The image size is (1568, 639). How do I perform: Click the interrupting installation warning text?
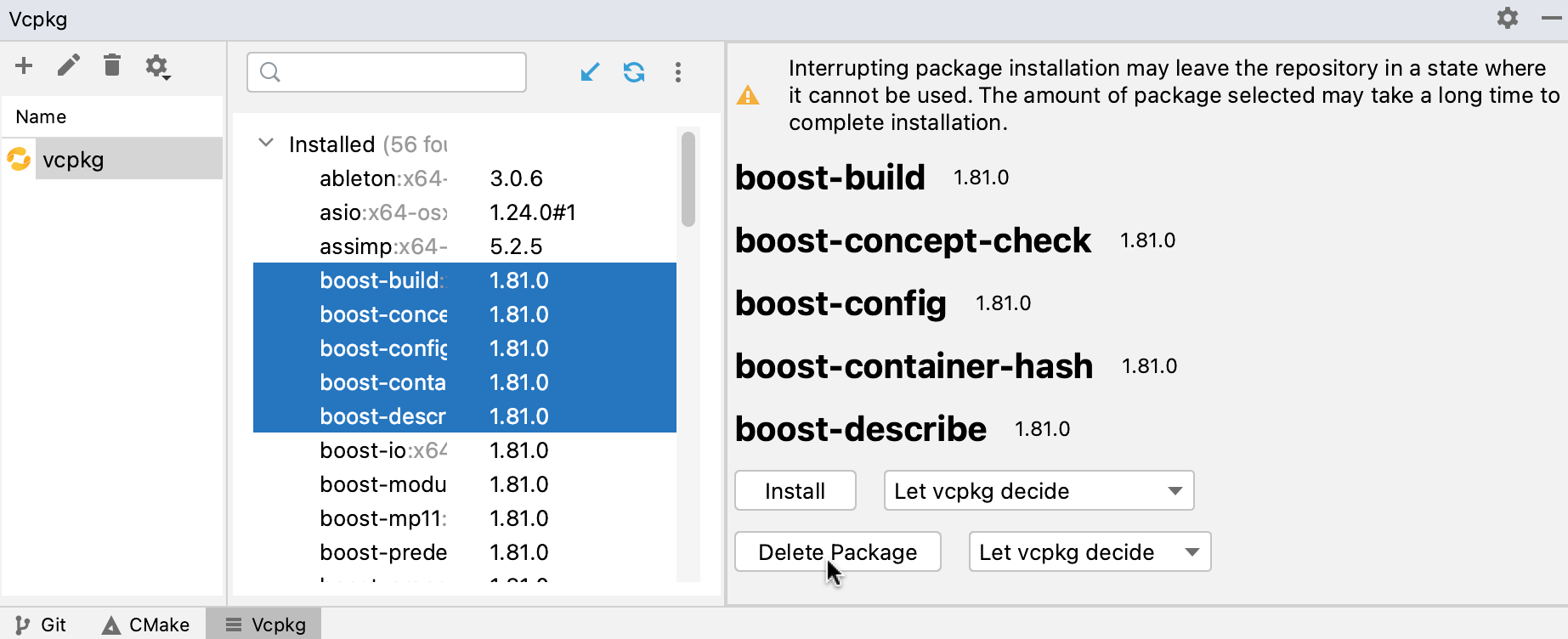point(1174,95)
